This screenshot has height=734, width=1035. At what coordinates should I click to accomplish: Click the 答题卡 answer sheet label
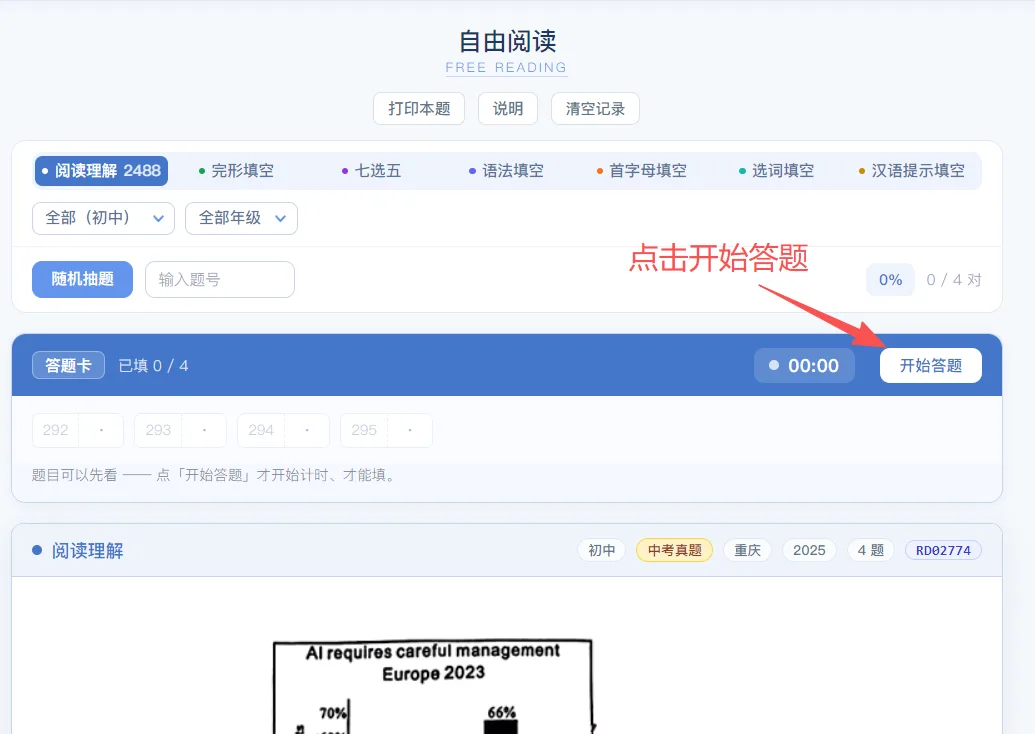click(69, 365)
